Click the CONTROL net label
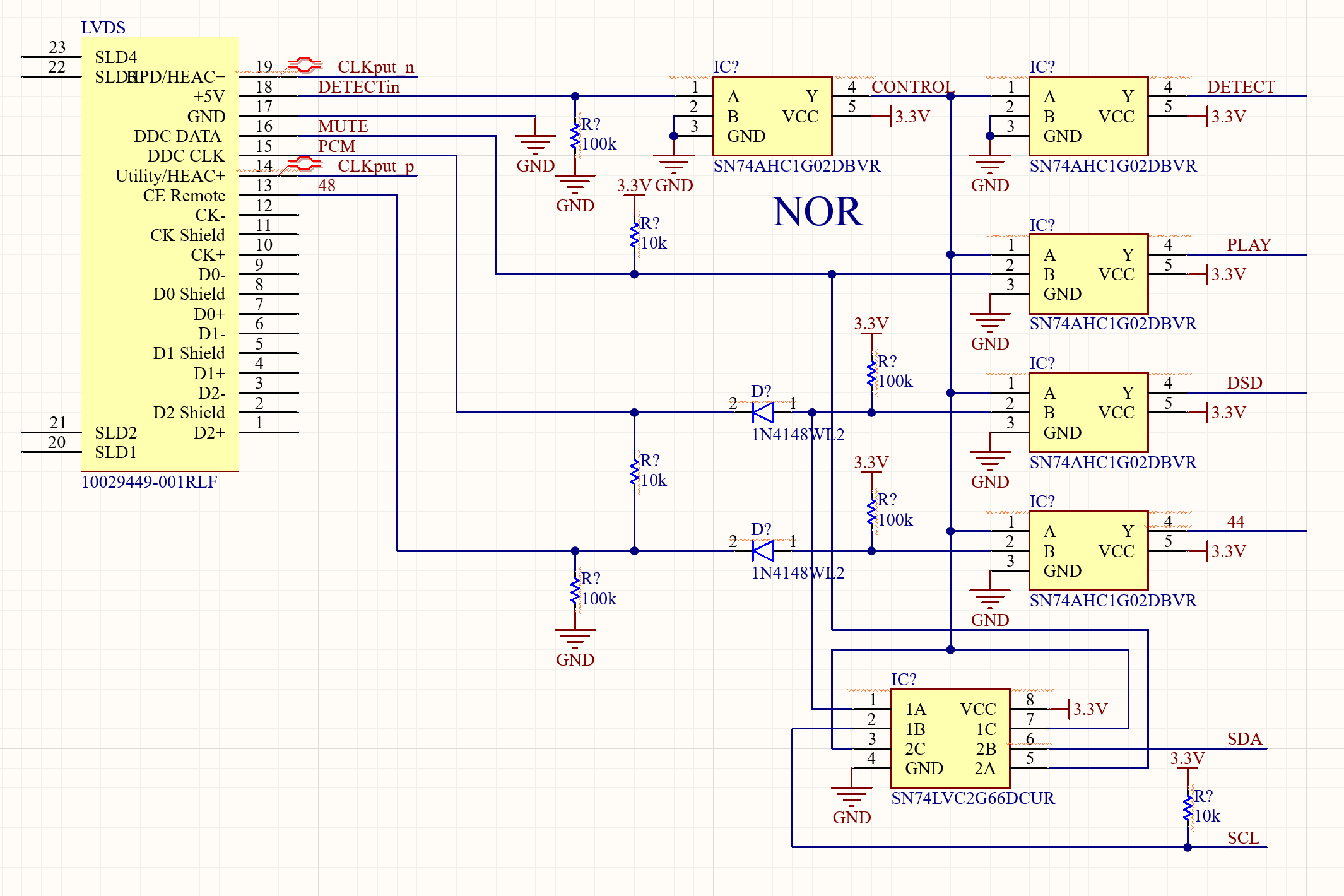Viewport: 1344px width, 896px height. click(912, 87)
